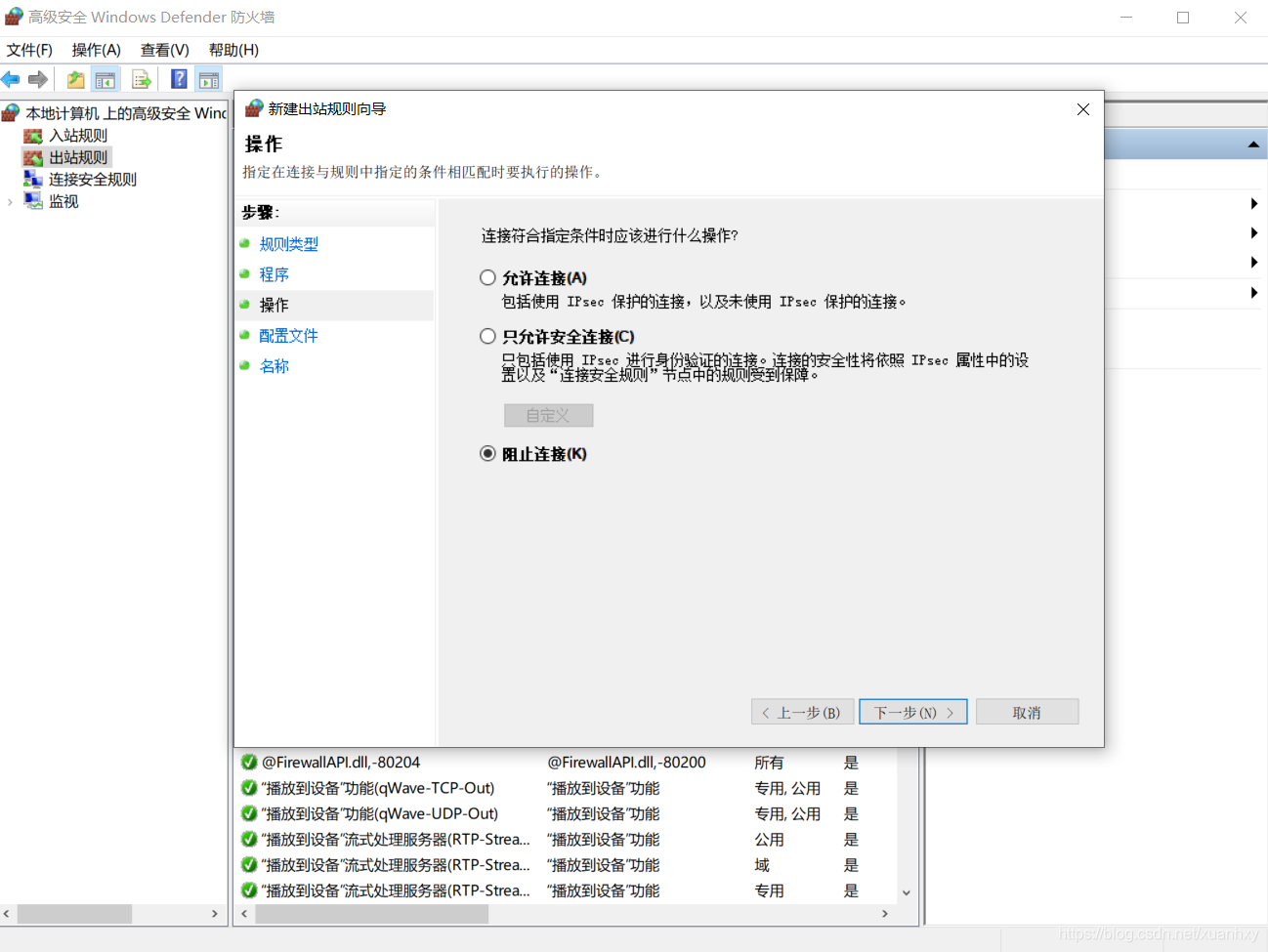Click the Outbound Rules (出站规则) icon

[x=33, y=157]
